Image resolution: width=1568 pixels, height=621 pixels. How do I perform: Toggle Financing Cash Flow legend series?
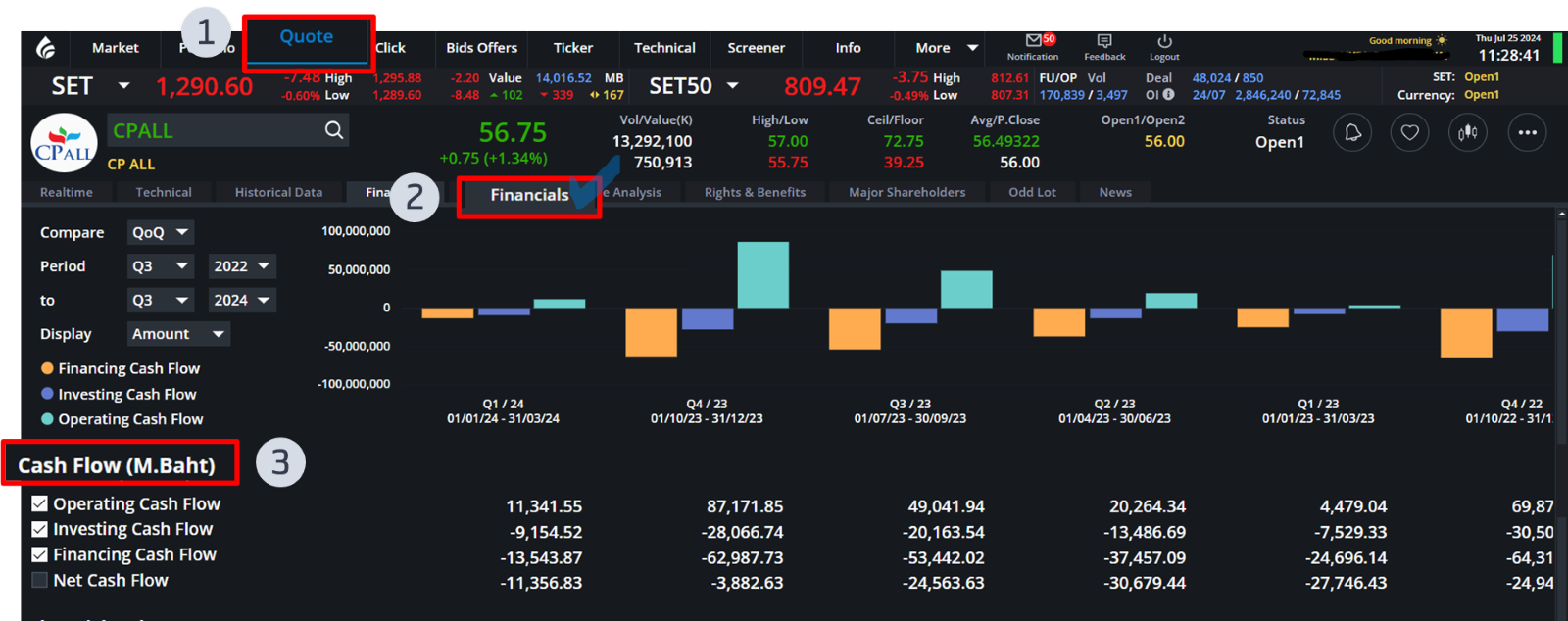point(121,368)
